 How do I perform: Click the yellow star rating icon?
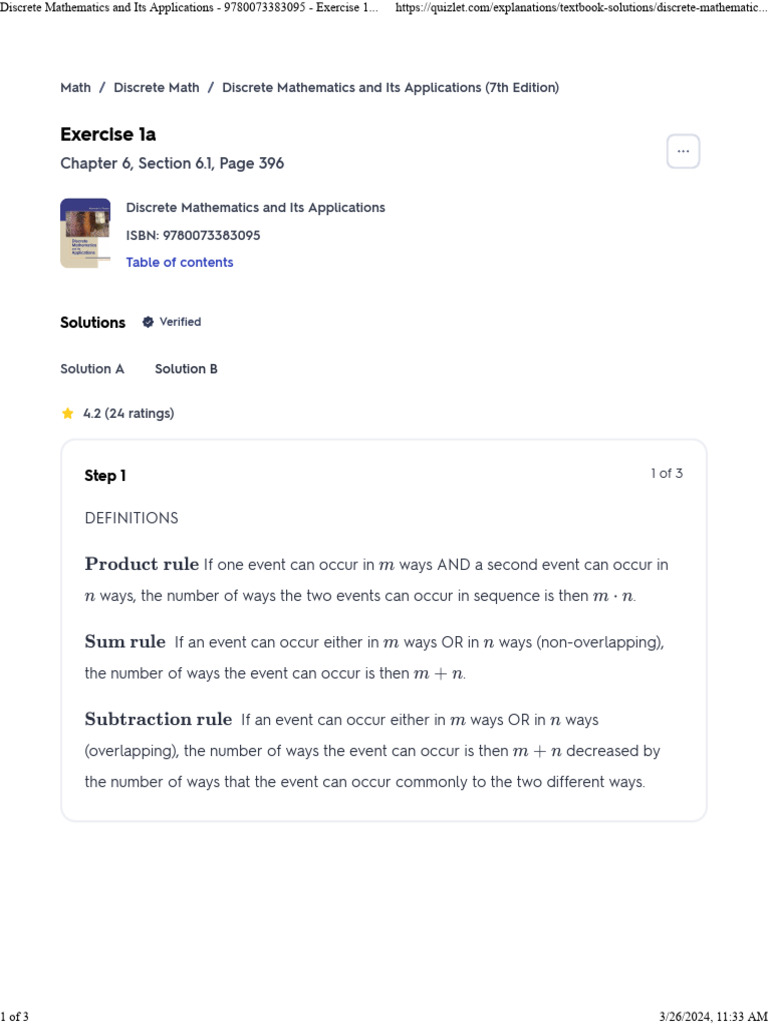coord(67,413)
